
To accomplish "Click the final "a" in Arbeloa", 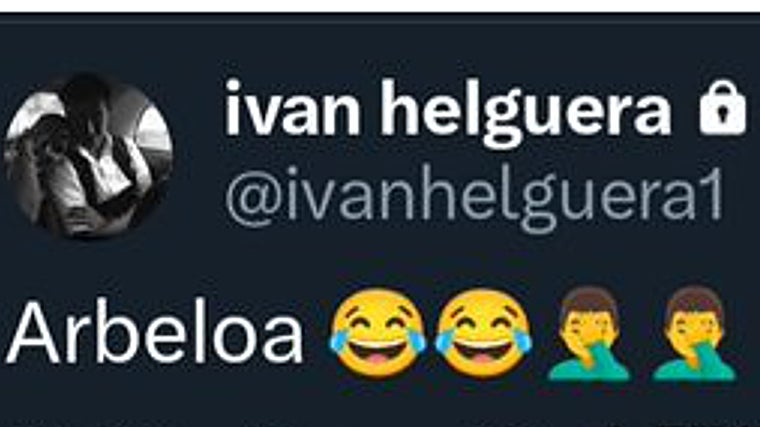I will 283,339.
